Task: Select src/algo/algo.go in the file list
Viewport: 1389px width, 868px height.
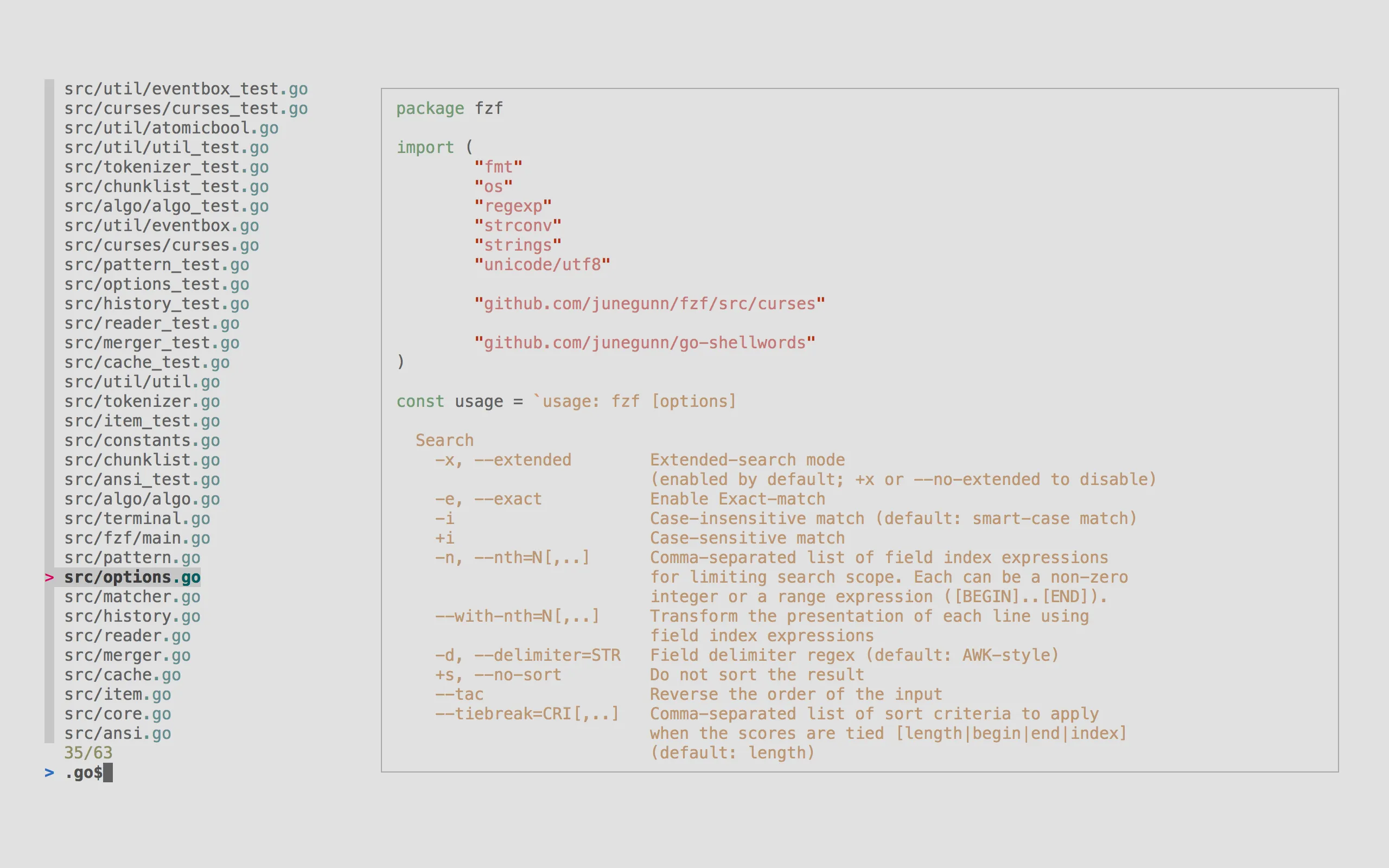Action: (x=142, y=499)
